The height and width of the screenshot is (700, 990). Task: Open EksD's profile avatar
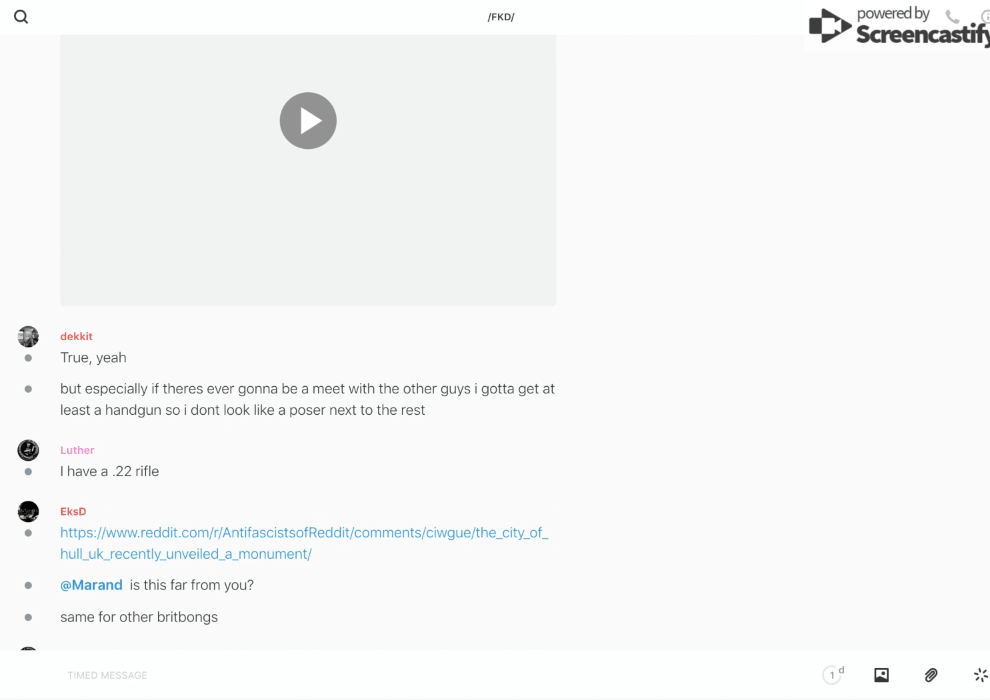(x=28, y=511)
